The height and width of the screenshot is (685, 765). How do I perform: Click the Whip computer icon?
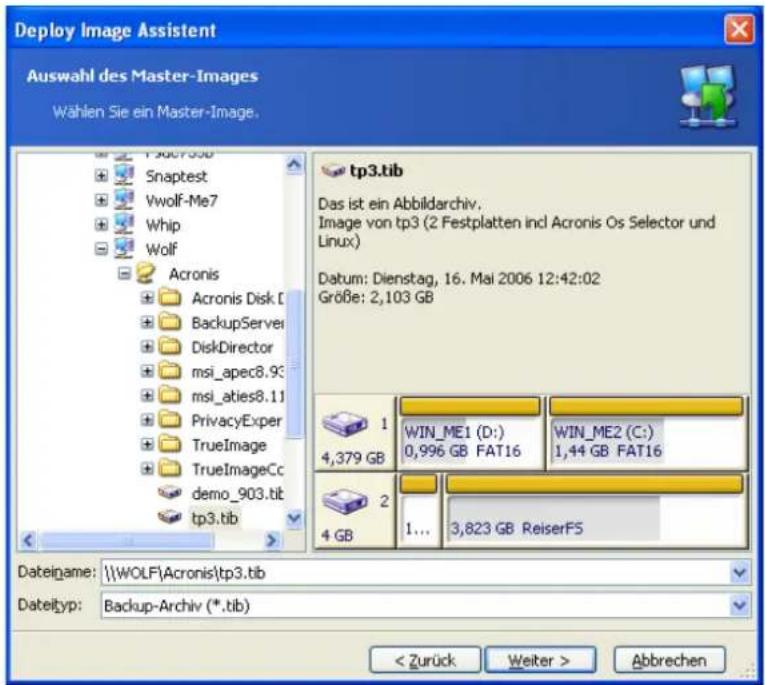point(124,224)
